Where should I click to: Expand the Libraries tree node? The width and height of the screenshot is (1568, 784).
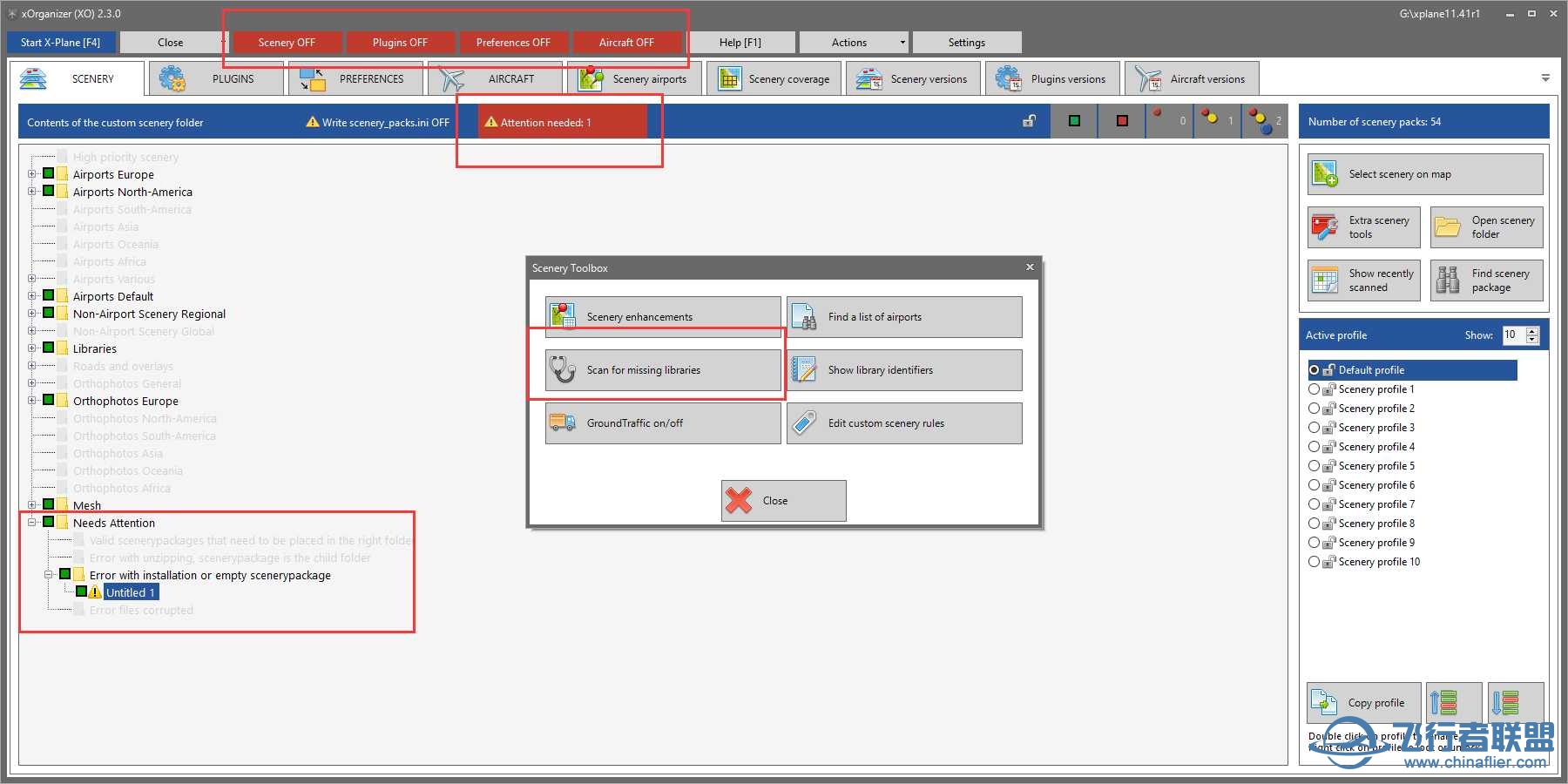32,348
